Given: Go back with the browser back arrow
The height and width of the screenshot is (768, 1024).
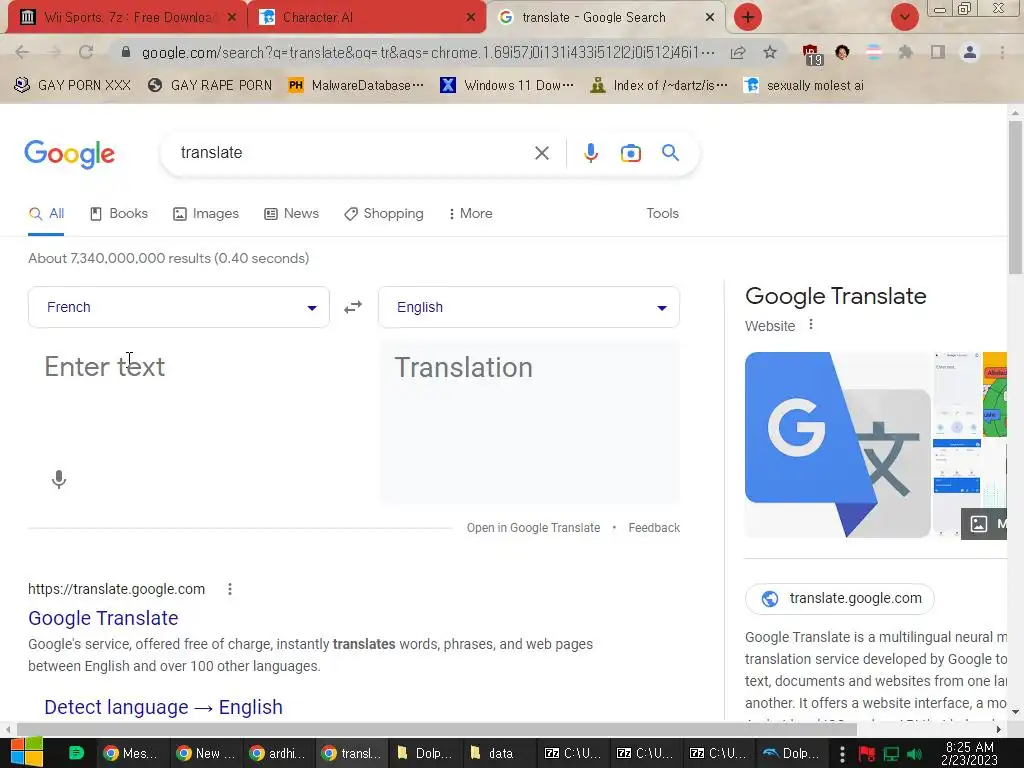Looking at the screenshot, I should pyautogui.click(x=22, y=52).
